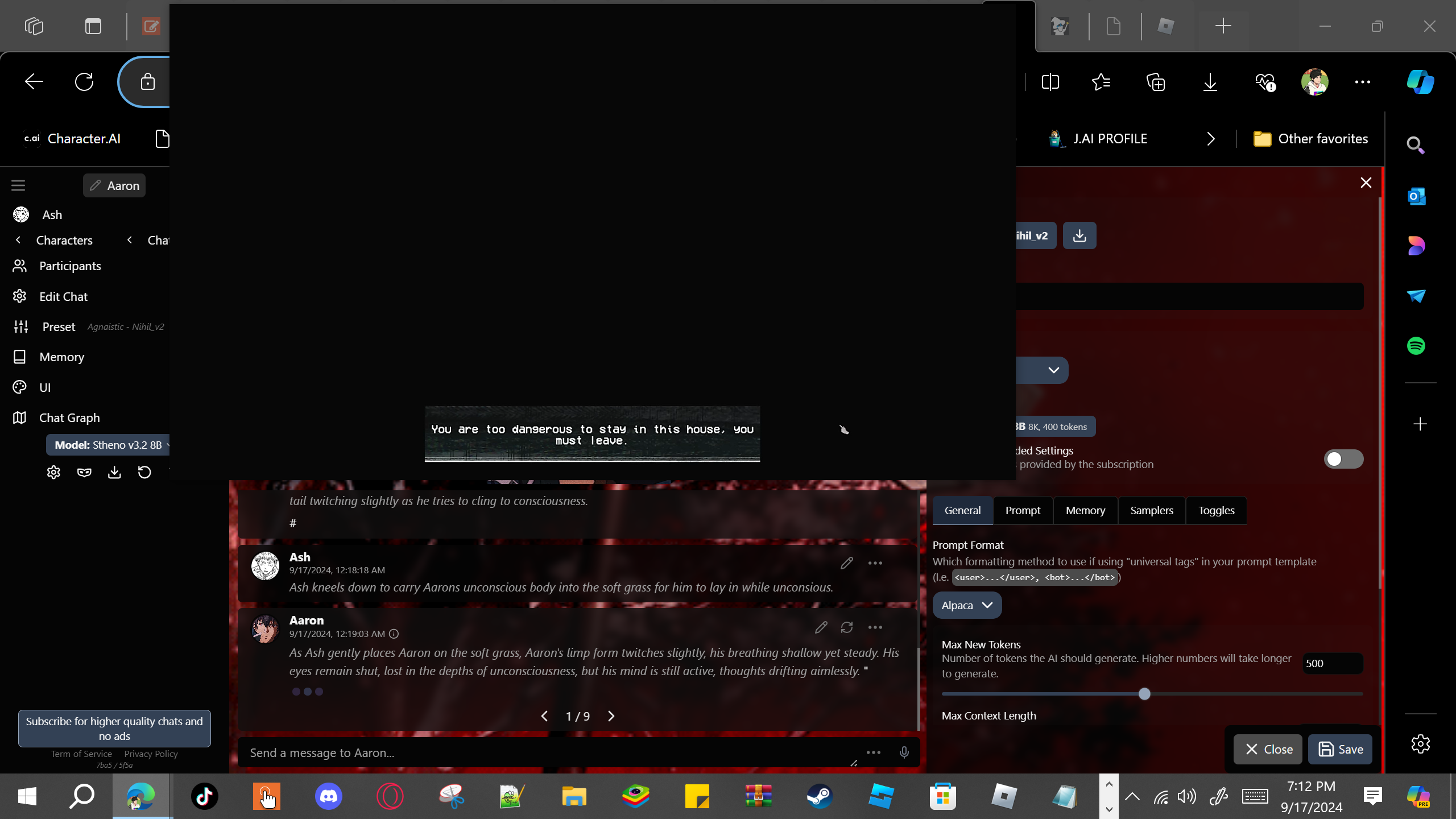The height and width of the screenshot is (819, 1456).
Task: Open Chat Graph in sidebar
Action: [x=69, y=417]
